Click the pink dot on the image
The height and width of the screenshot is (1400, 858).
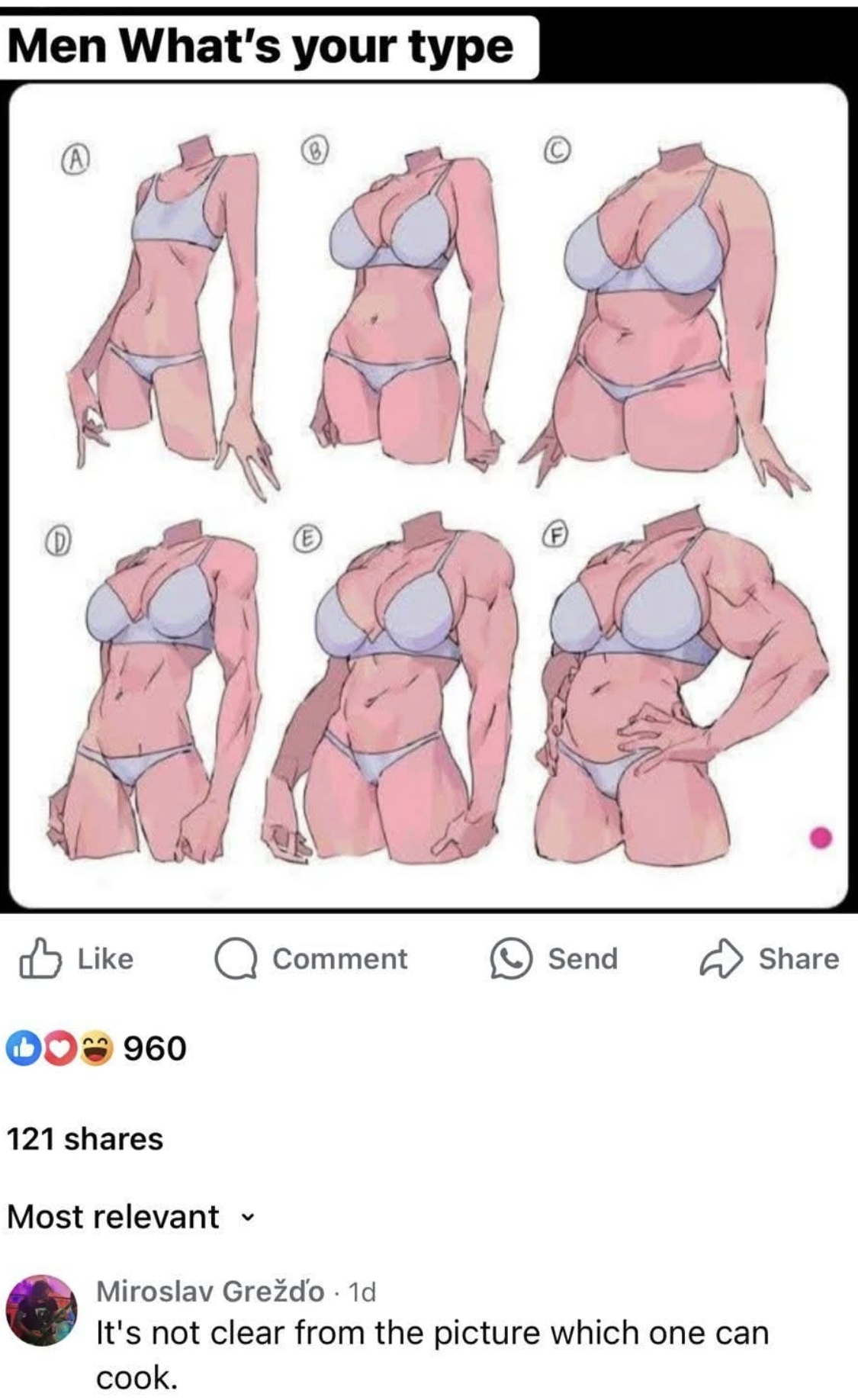click(x=821, y=837)
